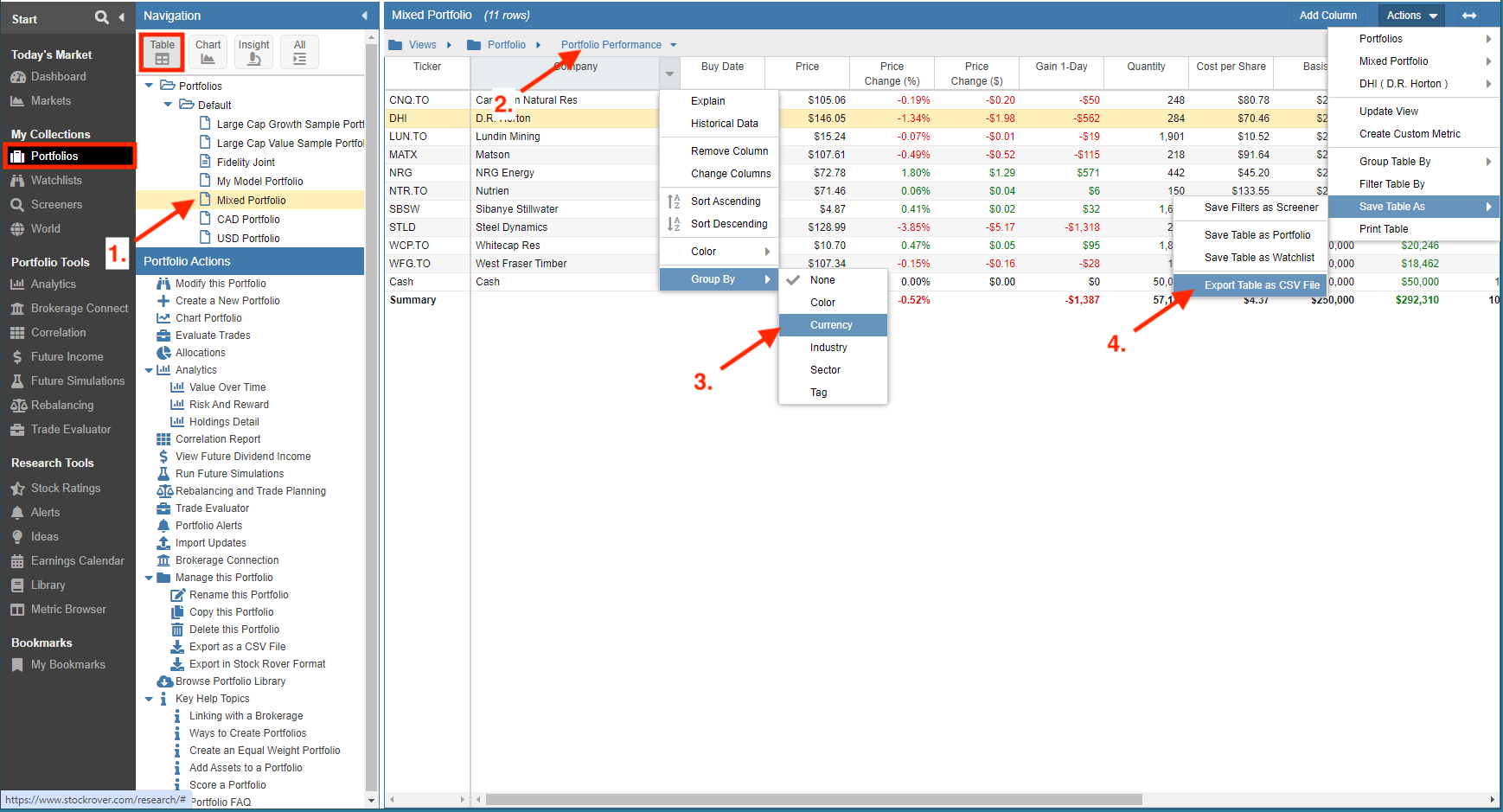Switch to Insight tab
Image resolution: width=1503 pixels, height=812 pixels.
coord(253,52)
